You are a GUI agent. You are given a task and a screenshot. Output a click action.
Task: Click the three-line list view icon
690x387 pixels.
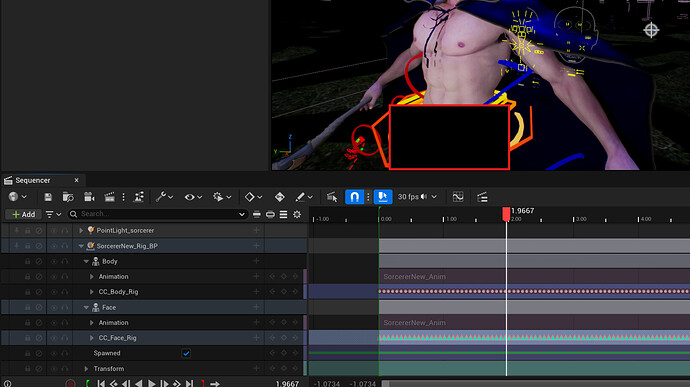(x=283, y=214)
